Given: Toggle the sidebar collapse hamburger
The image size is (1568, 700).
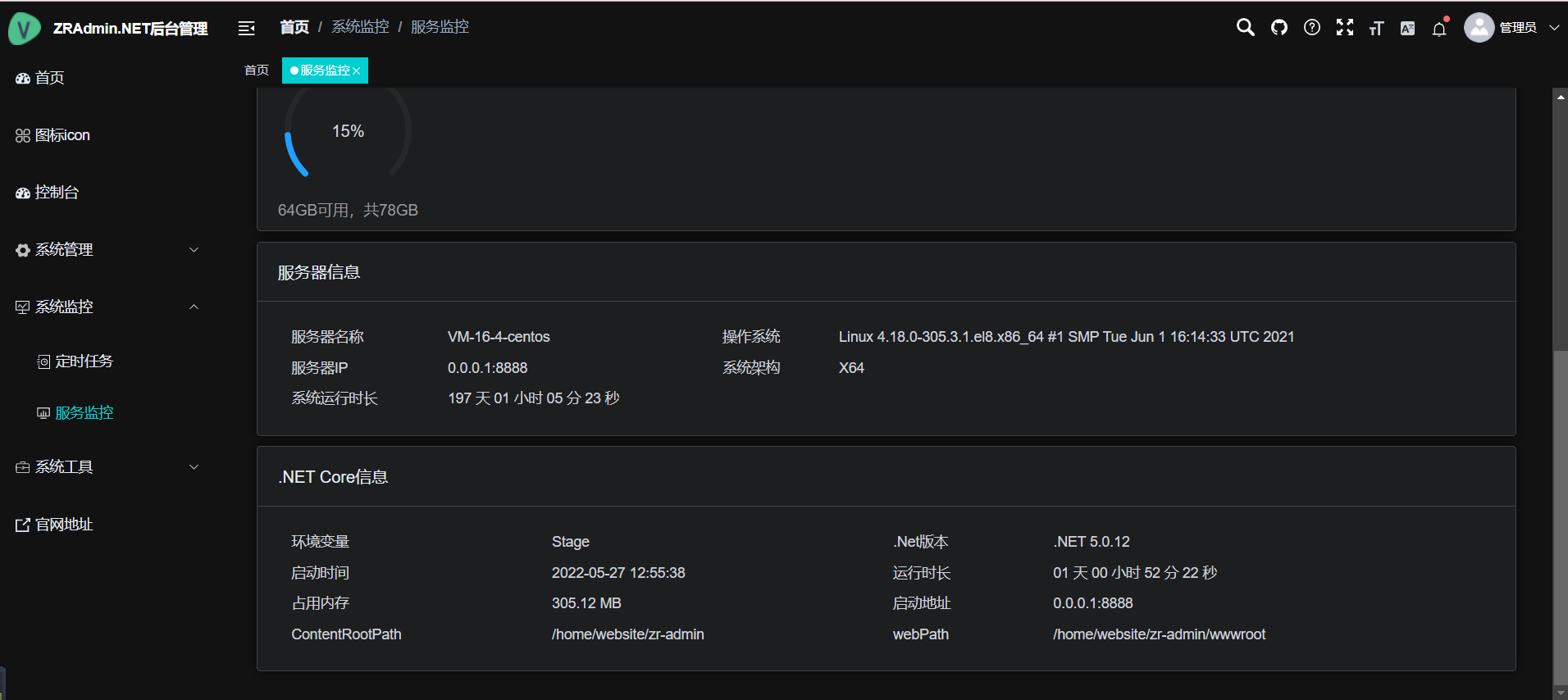Looking at the screenshot, I should (246, 29).
